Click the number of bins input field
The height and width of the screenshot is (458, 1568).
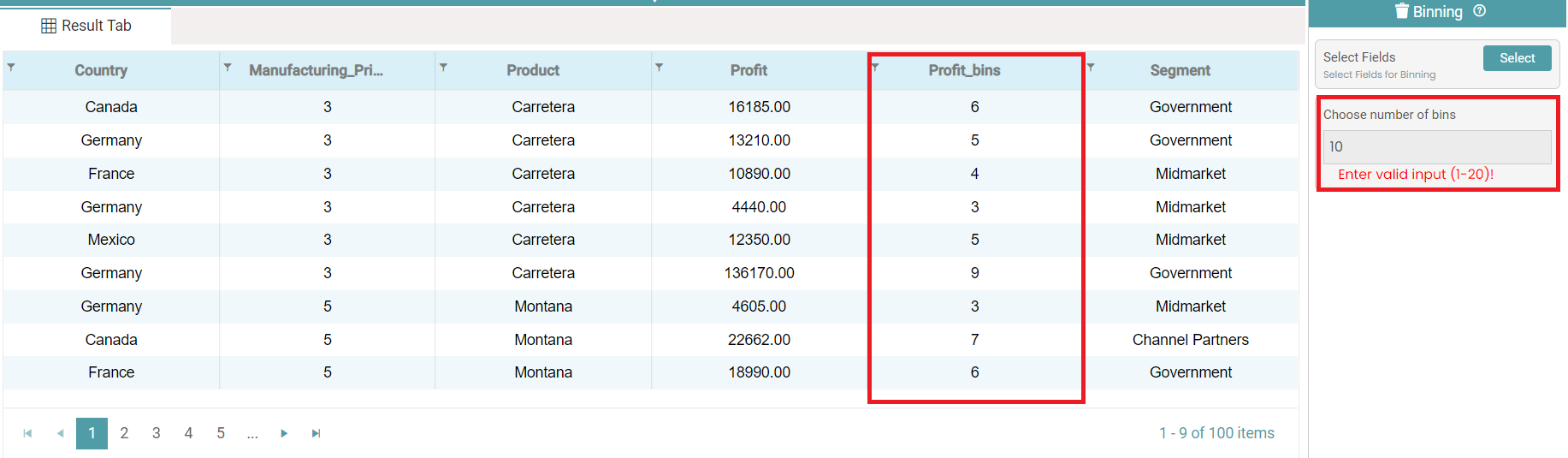pos(1436,146)
